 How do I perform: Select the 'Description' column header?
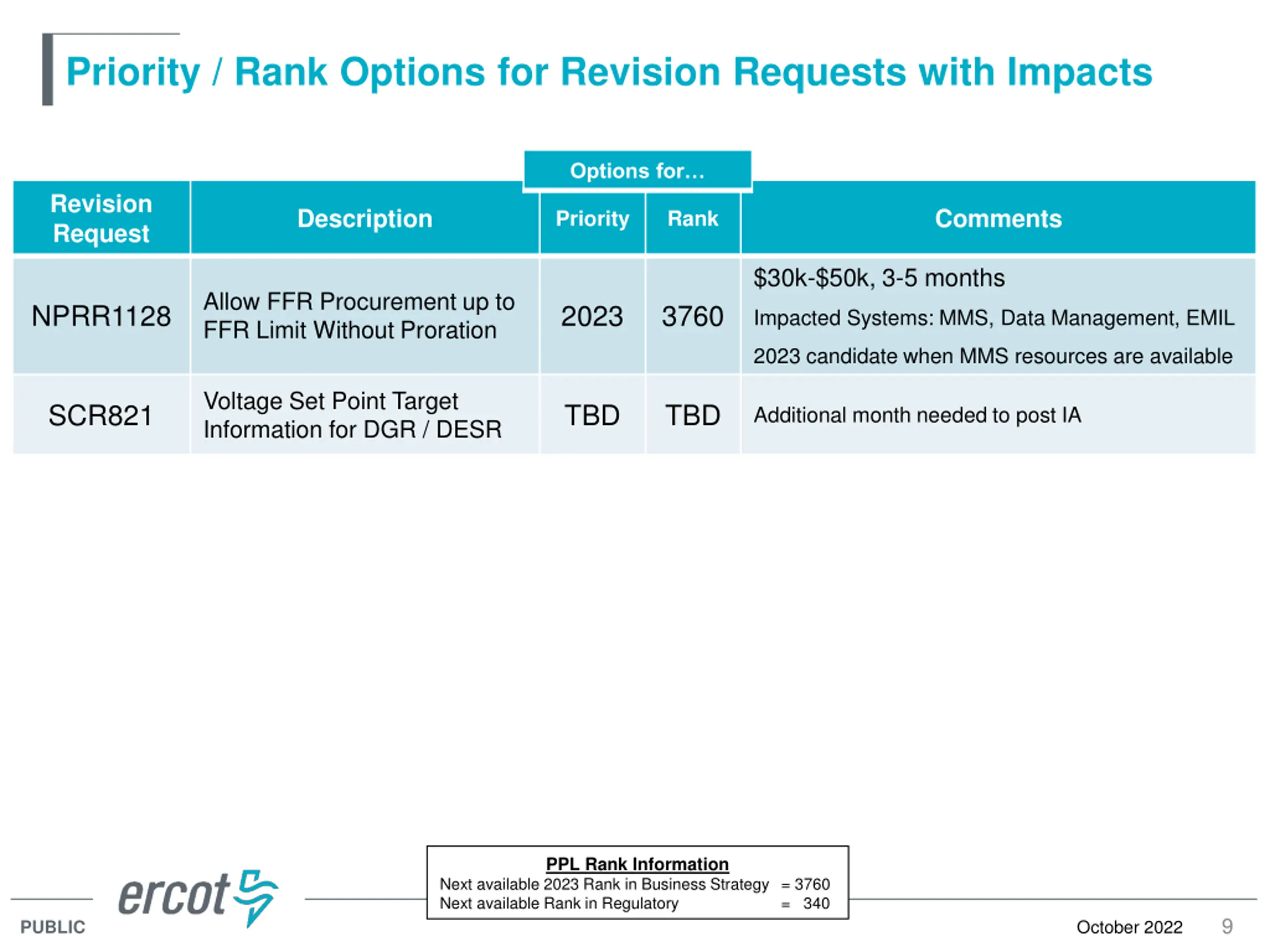(x=365, y=218)
